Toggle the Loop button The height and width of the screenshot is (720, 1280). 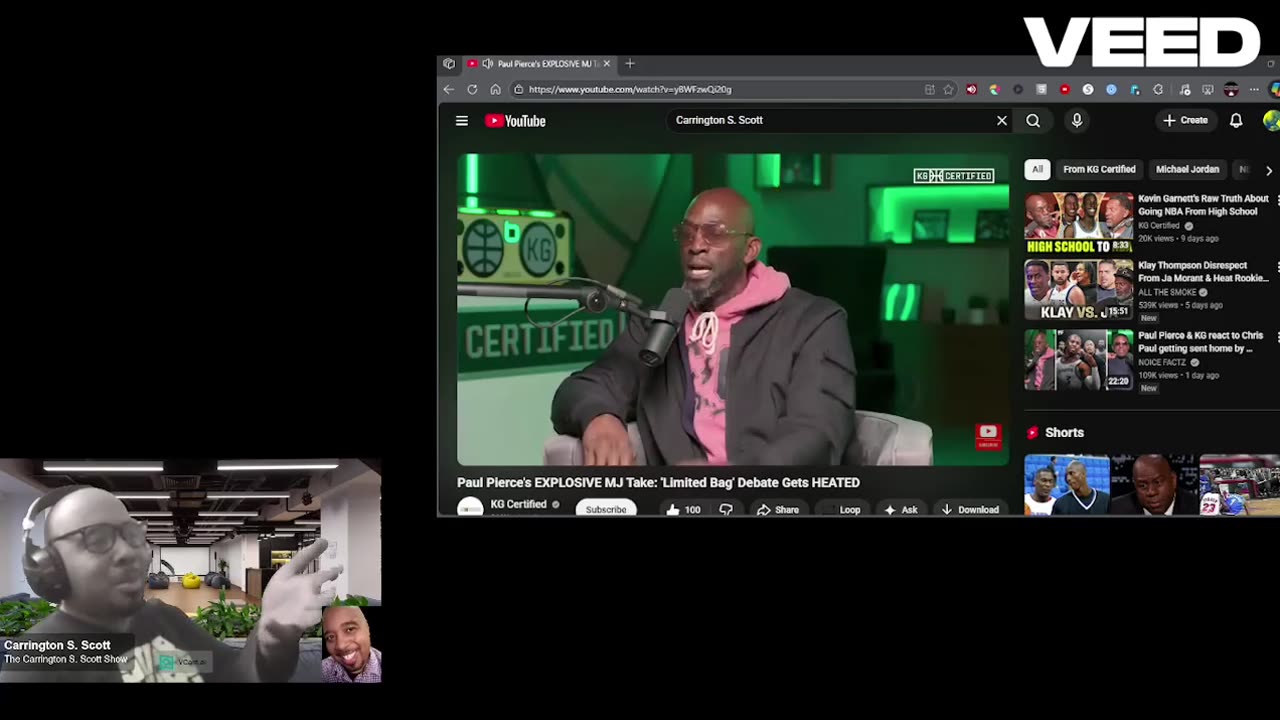coord(842,510)
